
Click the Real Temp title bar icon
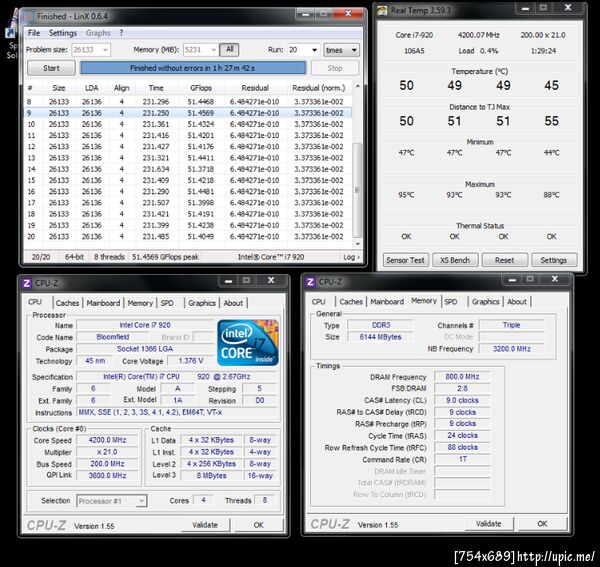coord(382,10)
